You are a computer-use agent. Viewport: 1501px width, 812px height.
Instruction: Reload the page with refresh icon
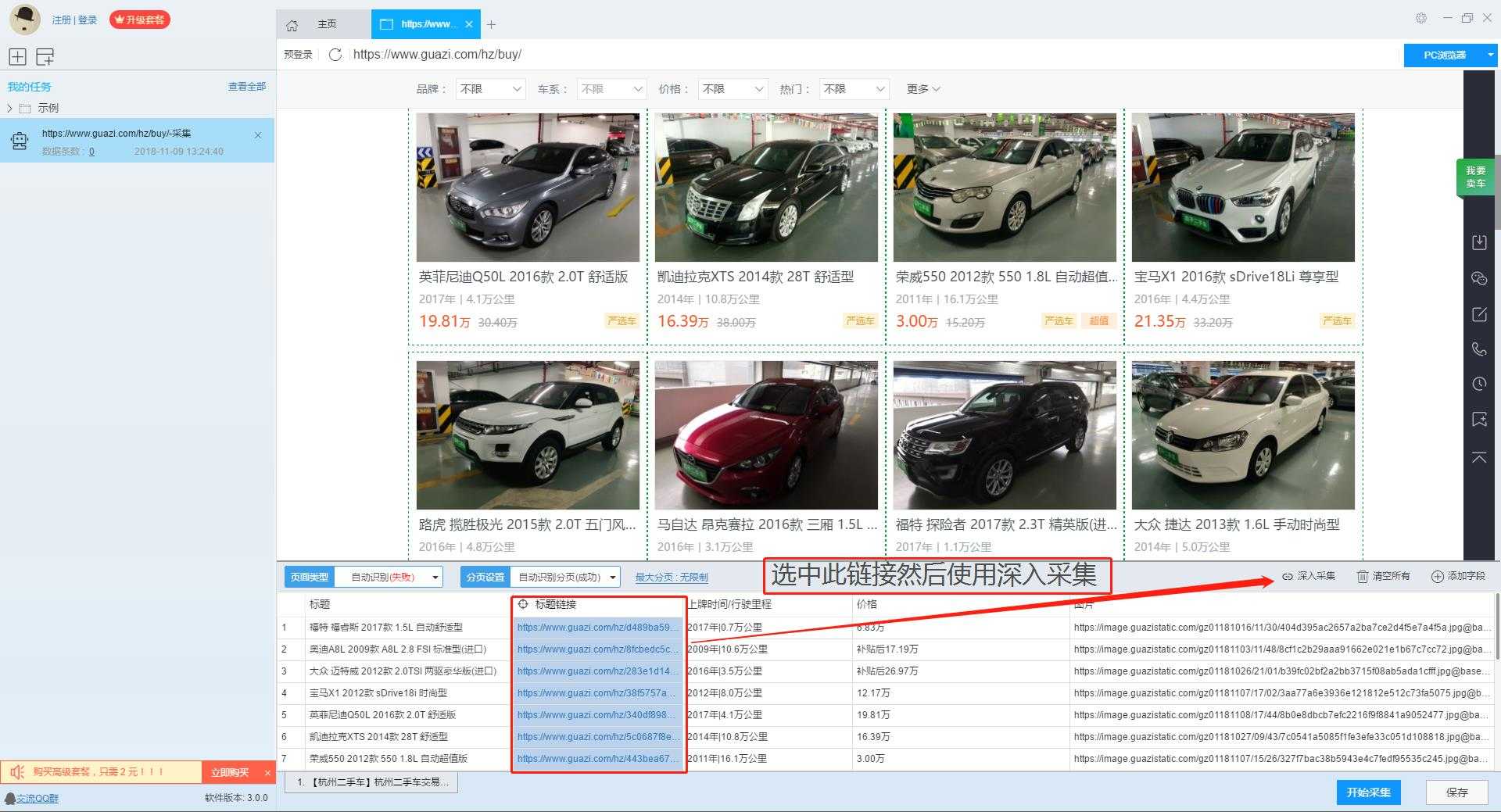click(335, 55)
